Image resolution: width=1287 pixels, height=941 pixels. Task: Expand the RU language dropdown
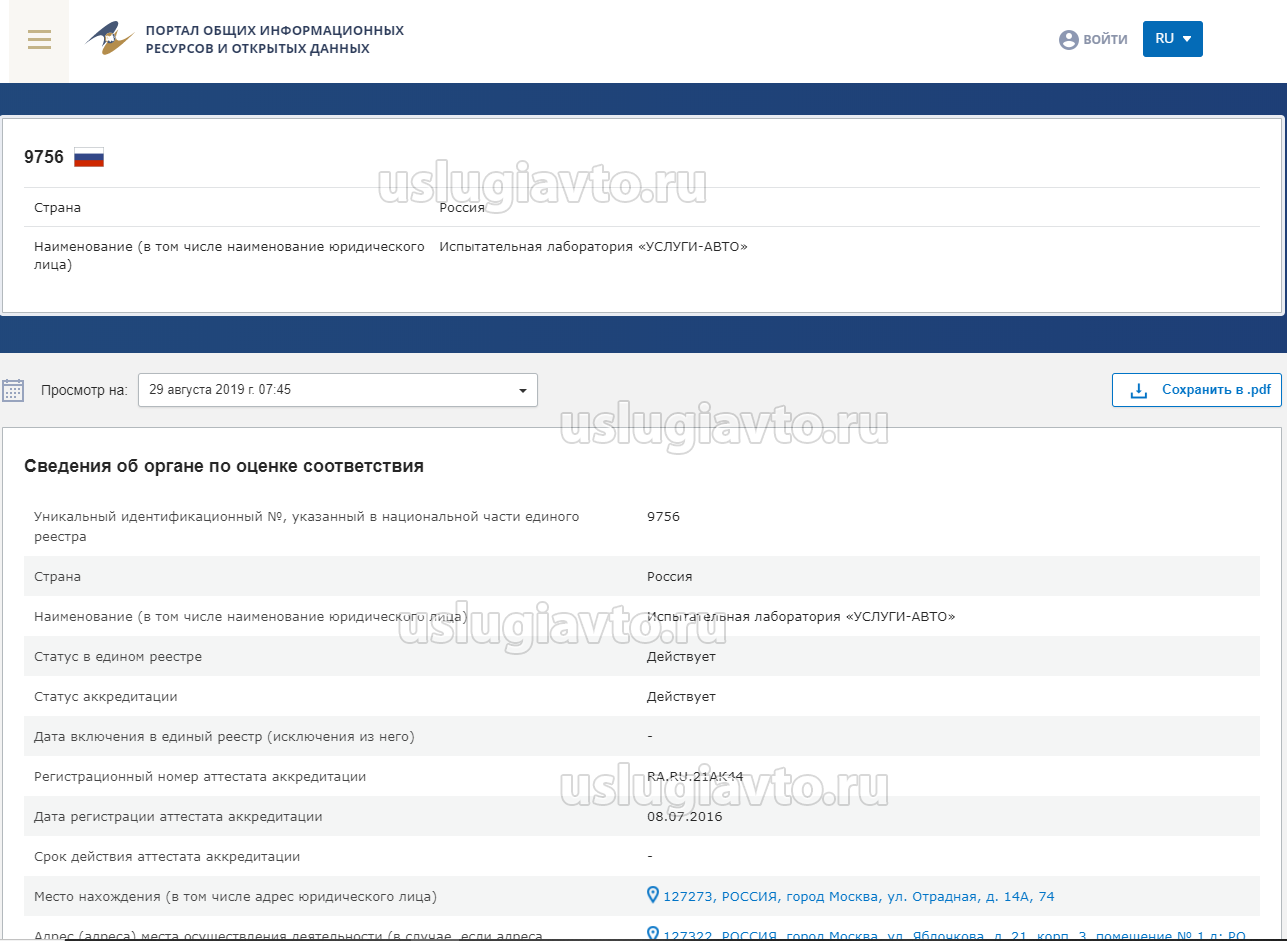pos(1172,39)
